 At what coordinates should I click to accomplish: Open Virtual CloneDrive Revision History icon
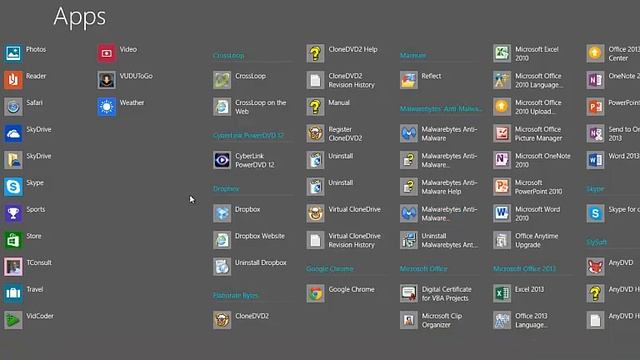point(316,240)
